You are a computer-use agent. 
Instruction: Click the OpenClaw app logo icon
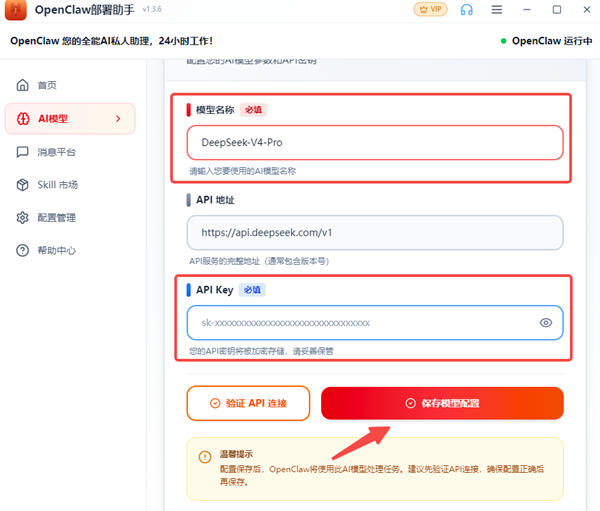click(16, 10)
